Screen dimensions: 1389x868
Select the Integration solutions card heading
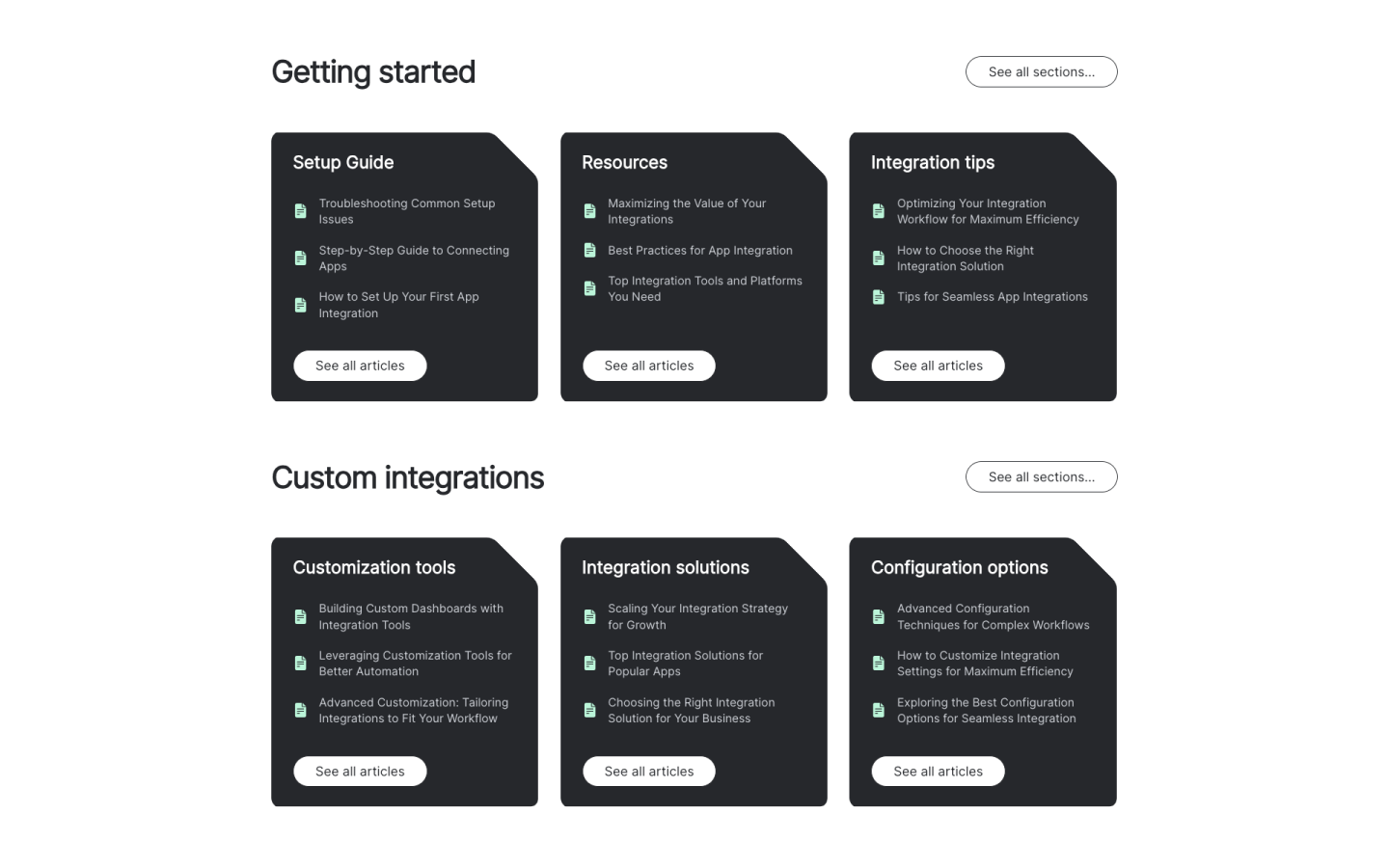[666, 568]
